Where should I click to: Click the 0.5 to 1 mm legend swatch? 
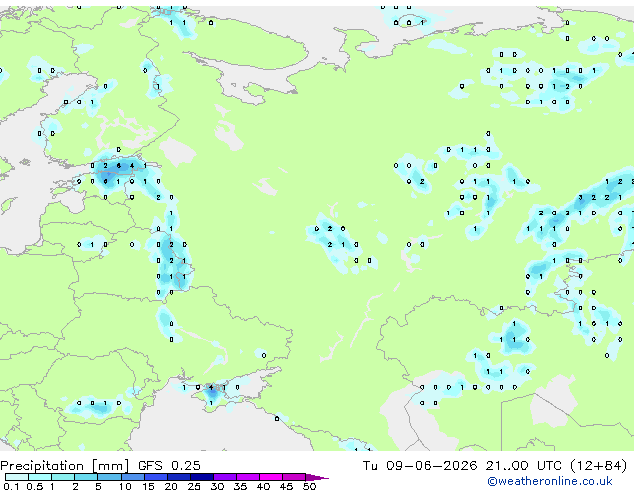coord(40,477)
